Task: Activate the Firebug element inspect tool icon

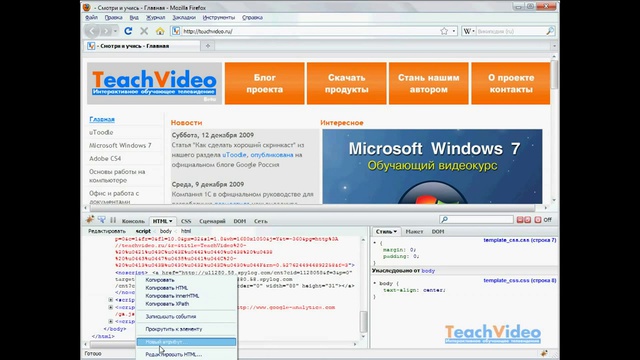Action: [101, 220]
